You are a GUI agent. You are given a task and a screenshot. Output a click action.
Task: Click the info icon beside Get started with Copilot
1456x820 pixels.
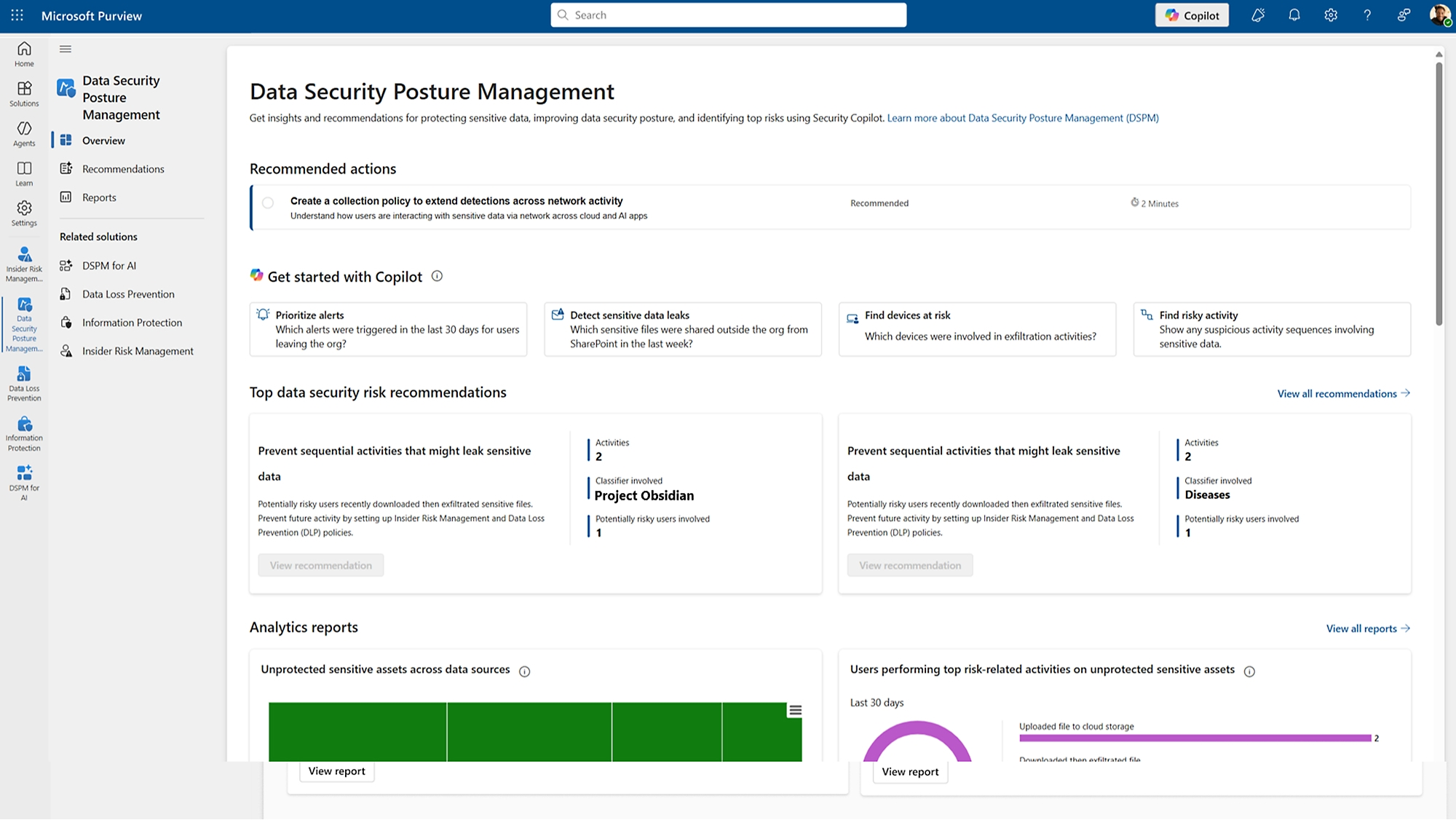[x=437, y=276]
